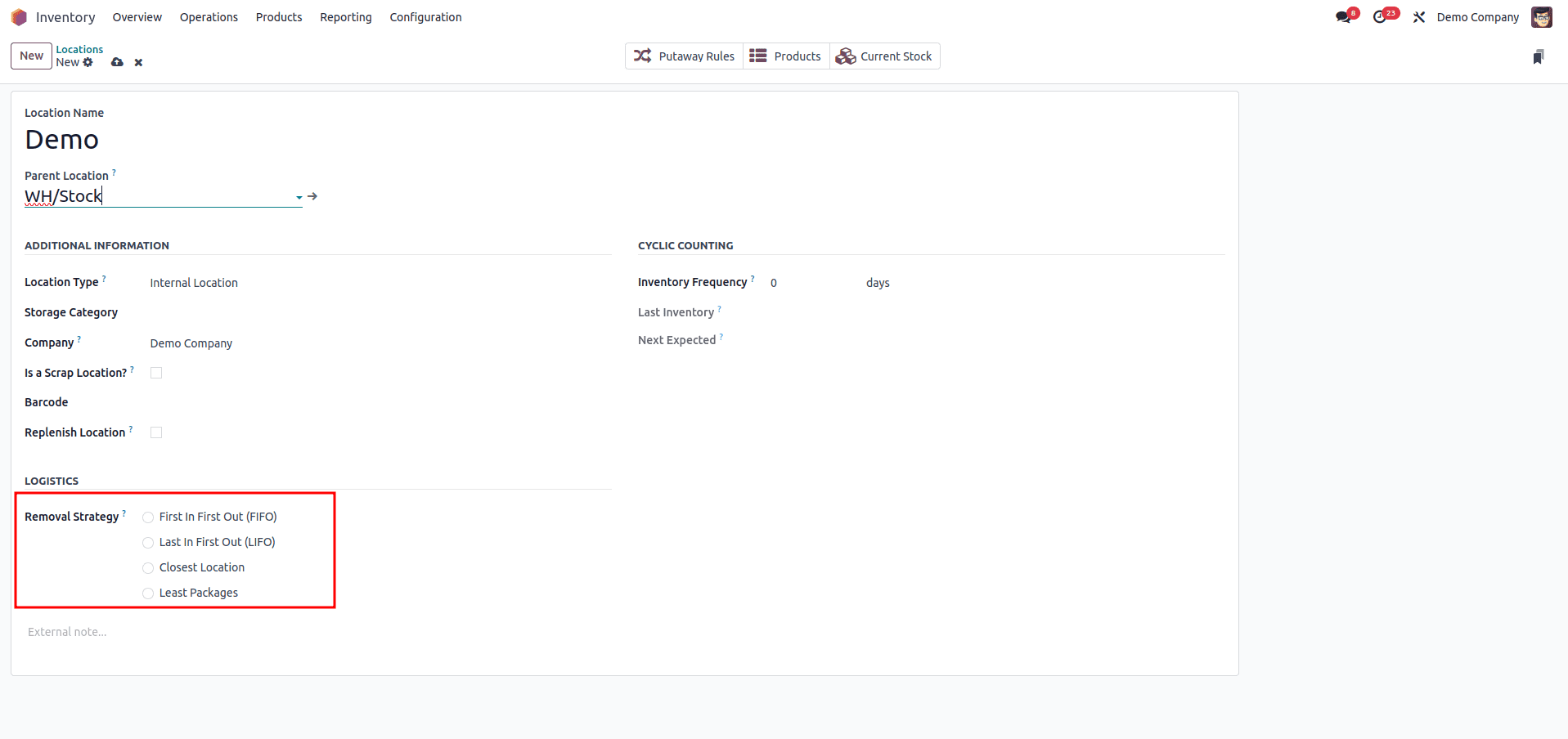This screenshot has width=1568, height=739.
Task: Click the Barcode input field
Action: point(380,402)
